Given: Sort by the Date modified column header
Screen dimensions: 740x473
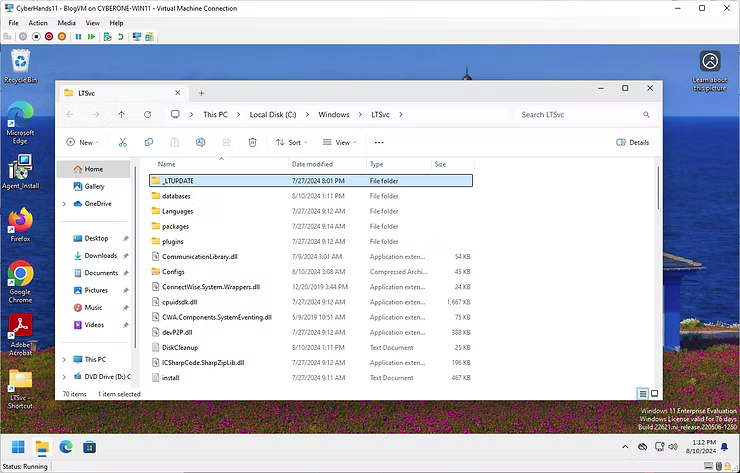Looking at the screenshot, I should [327, 164].
